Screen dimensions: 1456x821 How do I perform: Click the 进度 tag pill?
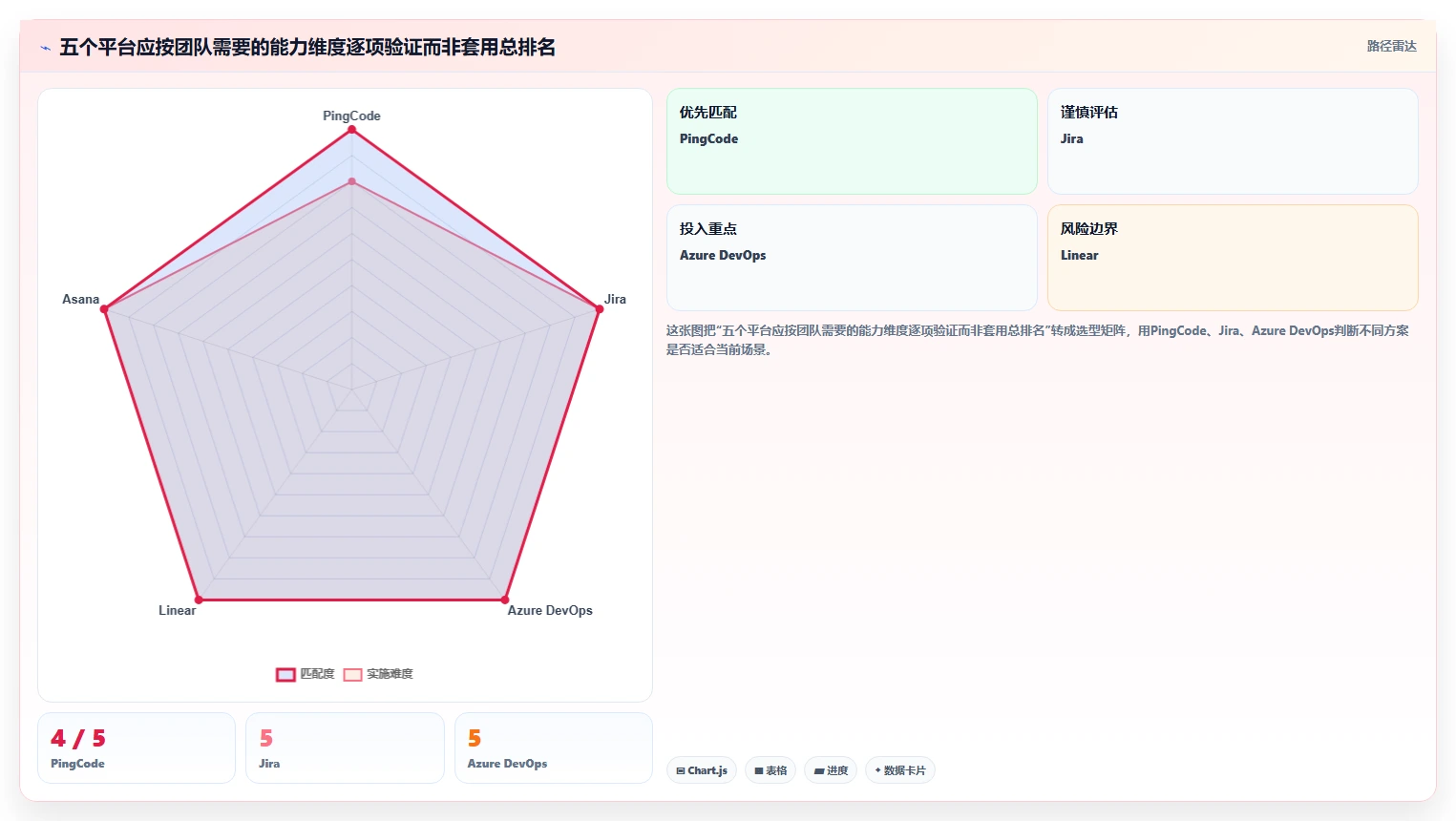(x=831, y=770)
